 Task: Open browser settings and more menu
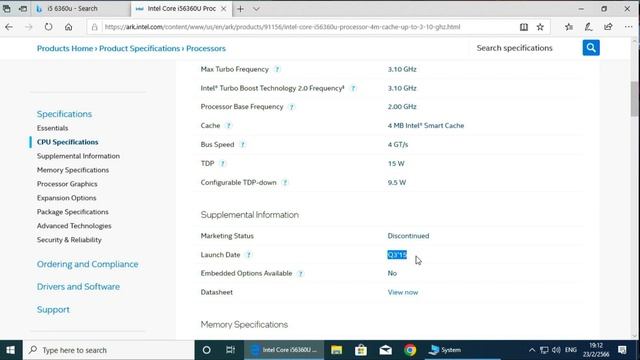click(628, 27)
